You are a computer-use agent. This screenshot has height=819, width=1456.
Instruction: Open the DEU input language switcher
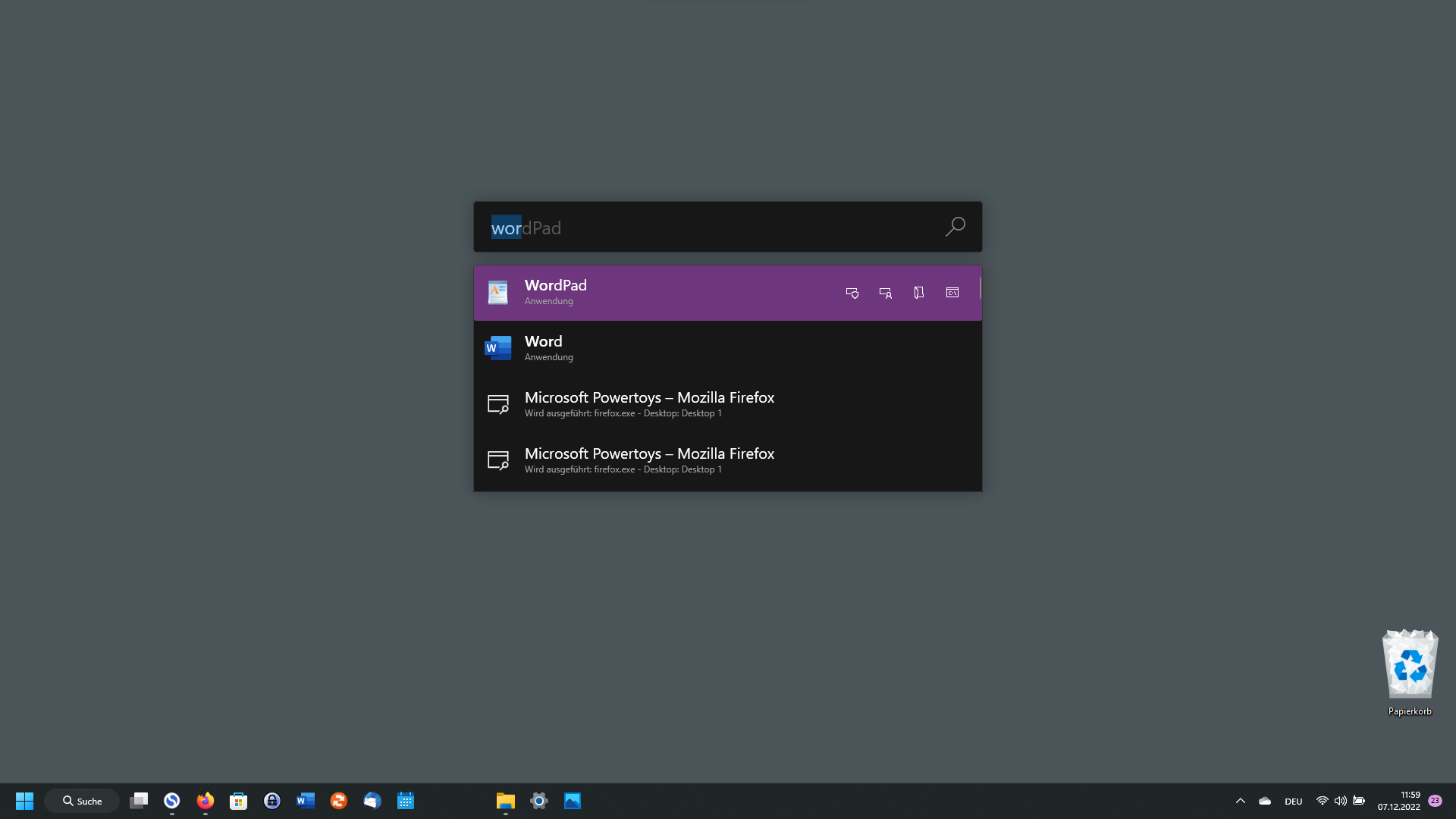[1294, 802]
